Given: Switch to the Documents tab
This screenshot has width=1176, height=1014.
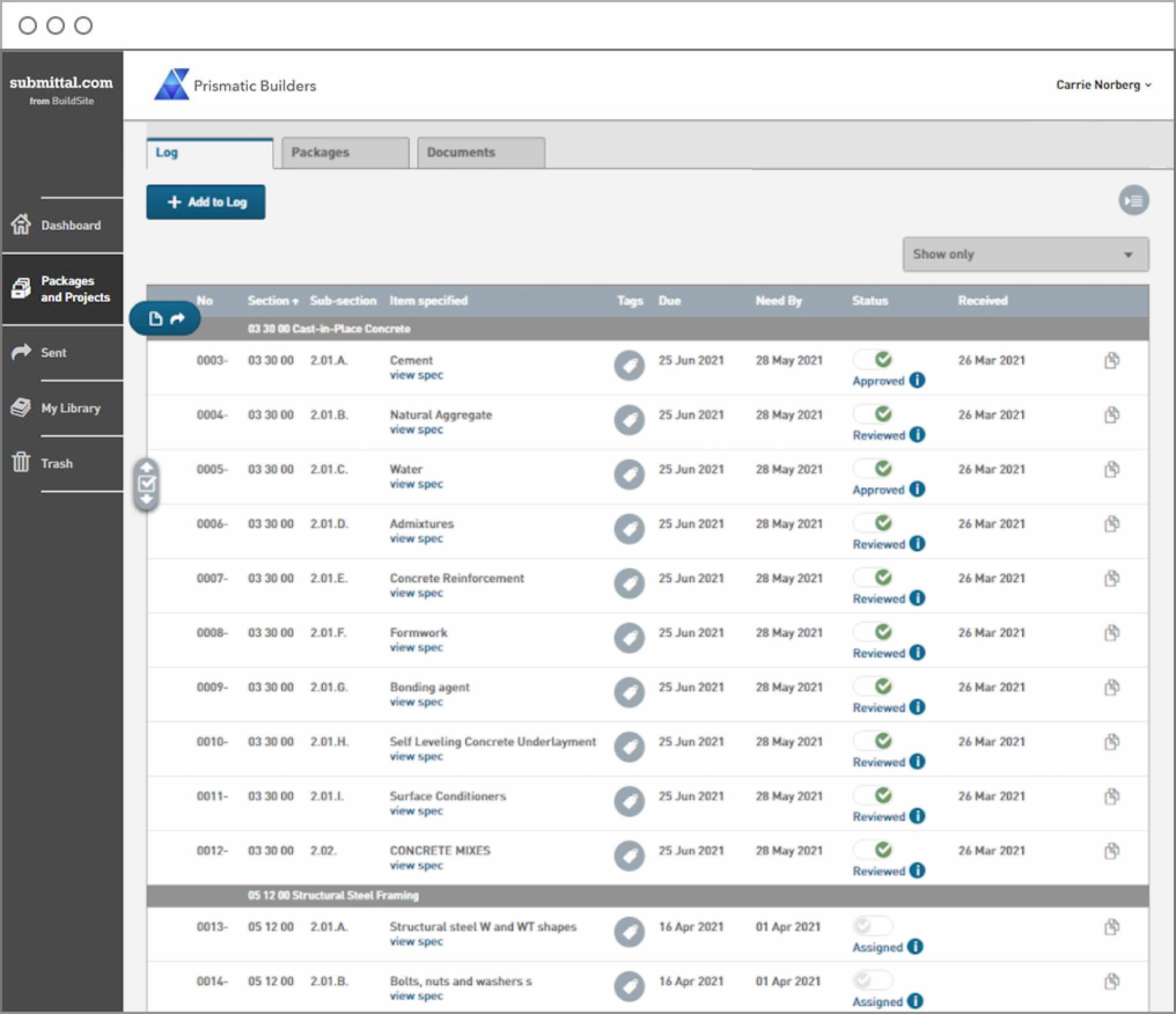Looking at the screenshot, I should point(481,153).
